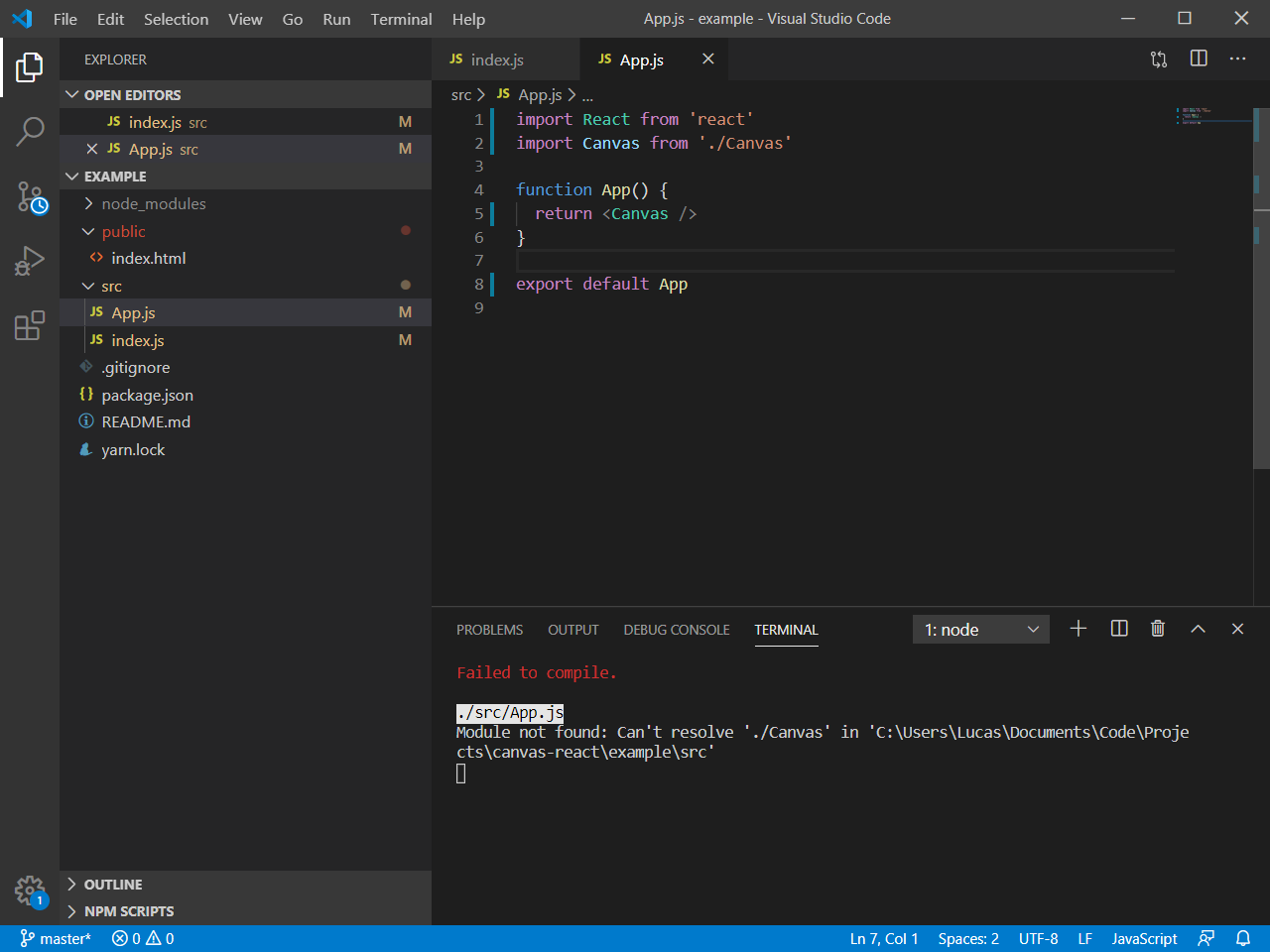The height and width of the screenshot is (952, 1270).
Task: Open the '1: node' terminal dropdown
Action: tap(980, 629)
